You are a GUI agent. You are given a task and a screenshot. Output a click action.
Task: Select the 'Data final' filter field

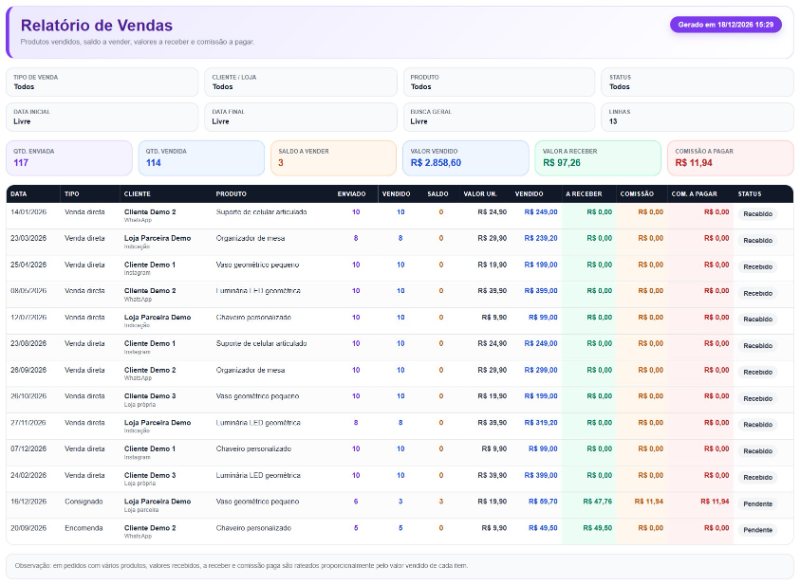(301, 117)
